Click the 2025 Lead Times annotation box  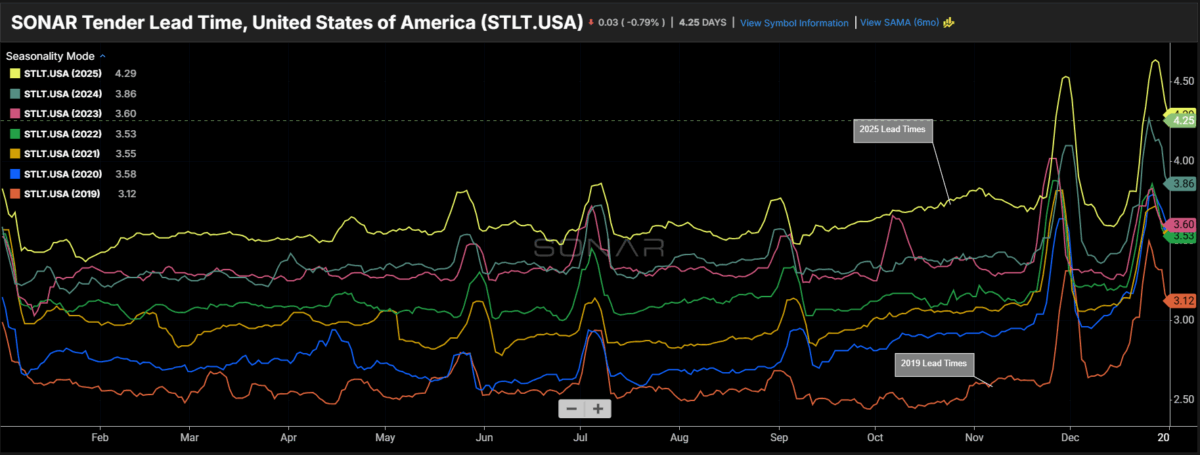pos(893,129)
